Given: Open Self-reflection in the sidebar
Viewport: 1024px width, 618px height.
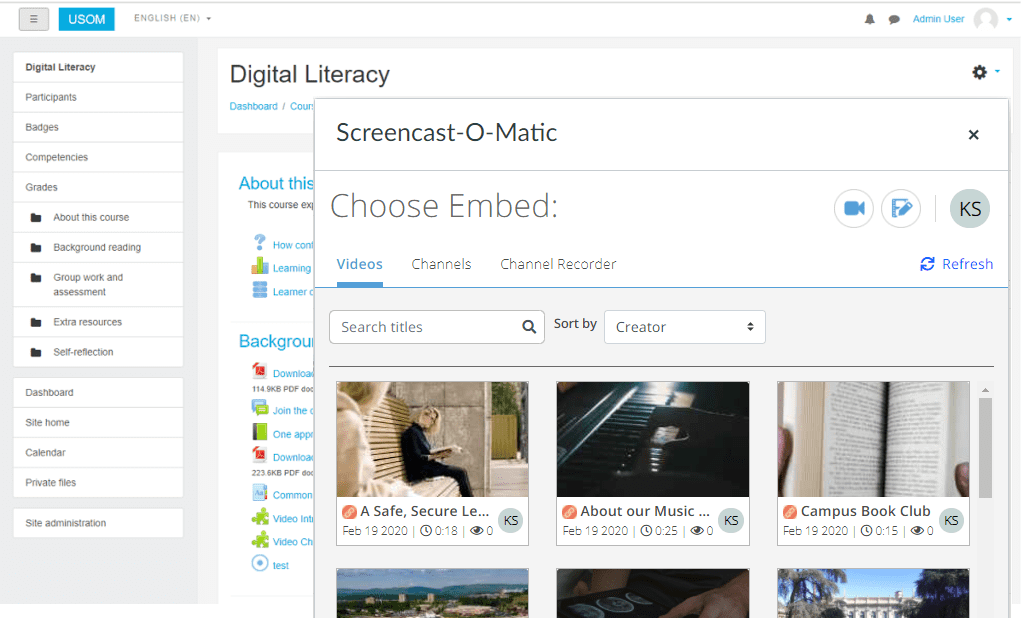Looking at the screenshot, I should point(98,352).
